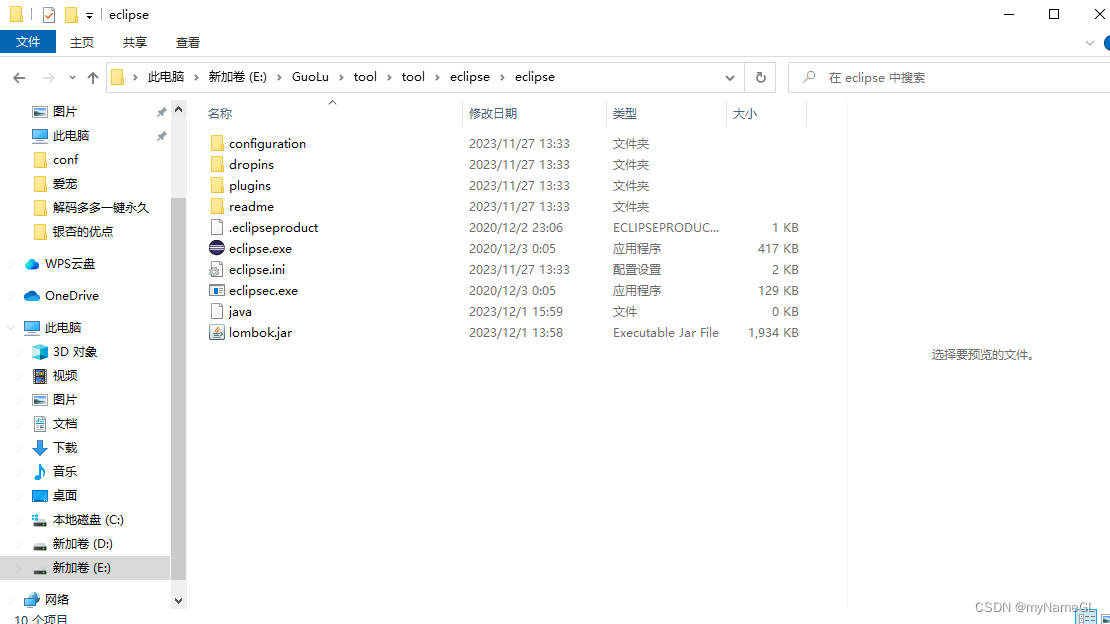Click the Back navigation arrow
Image resolution: width=1110 pixels, height=624 pixels.
(19, 78)
